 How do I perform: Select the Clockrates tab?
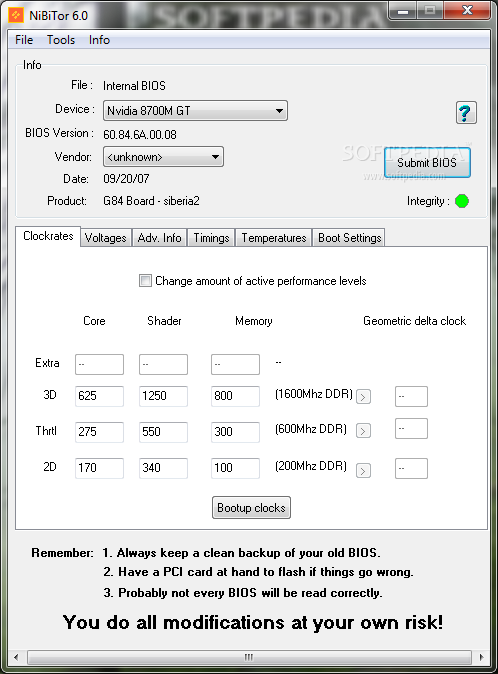(x=48, y=236)
